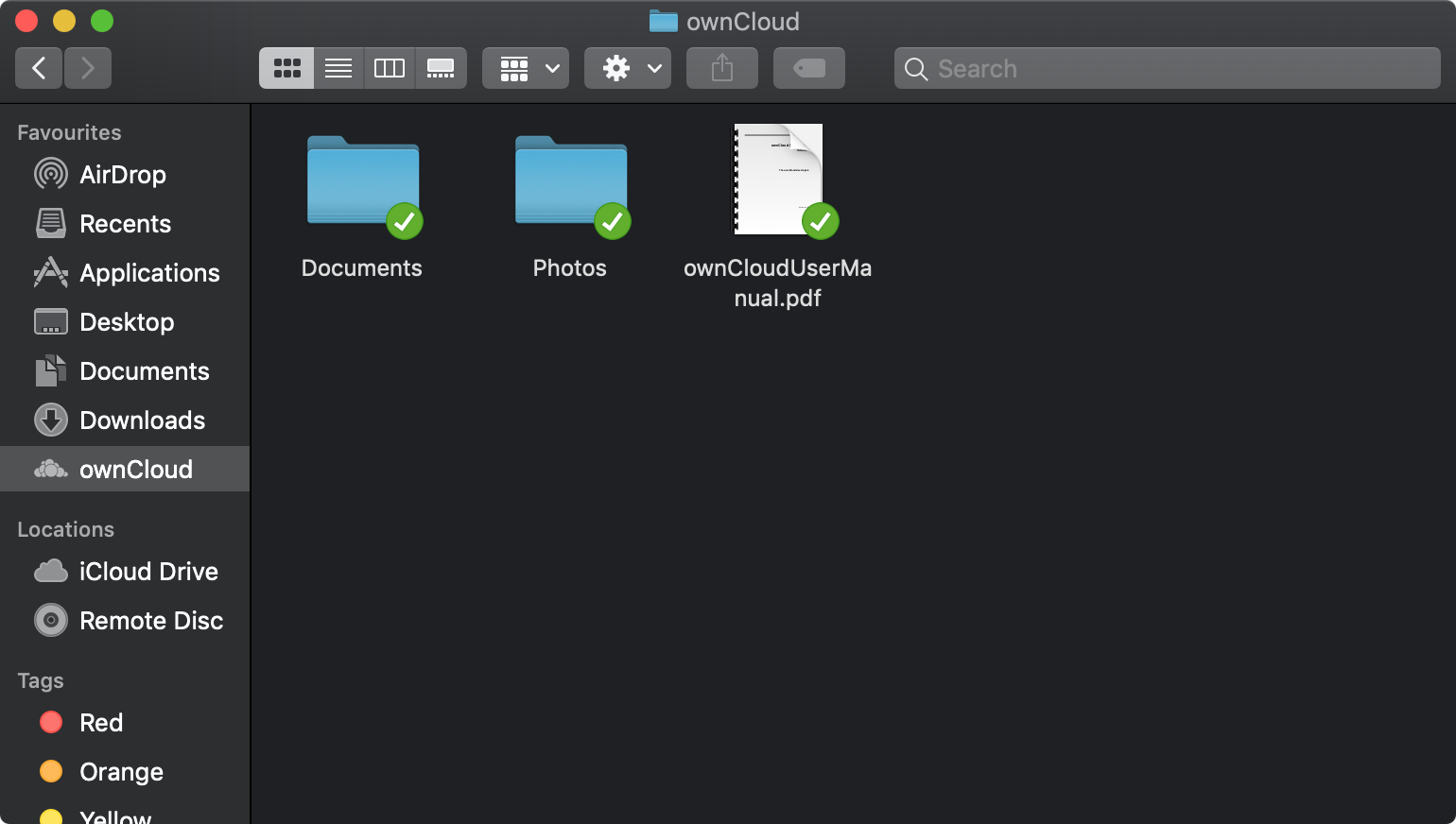Viewport: 1456px width, 824px height.
Task: Select the ownCloudUserManual.pdf thumbnail
Action: [x=779, y=179]
